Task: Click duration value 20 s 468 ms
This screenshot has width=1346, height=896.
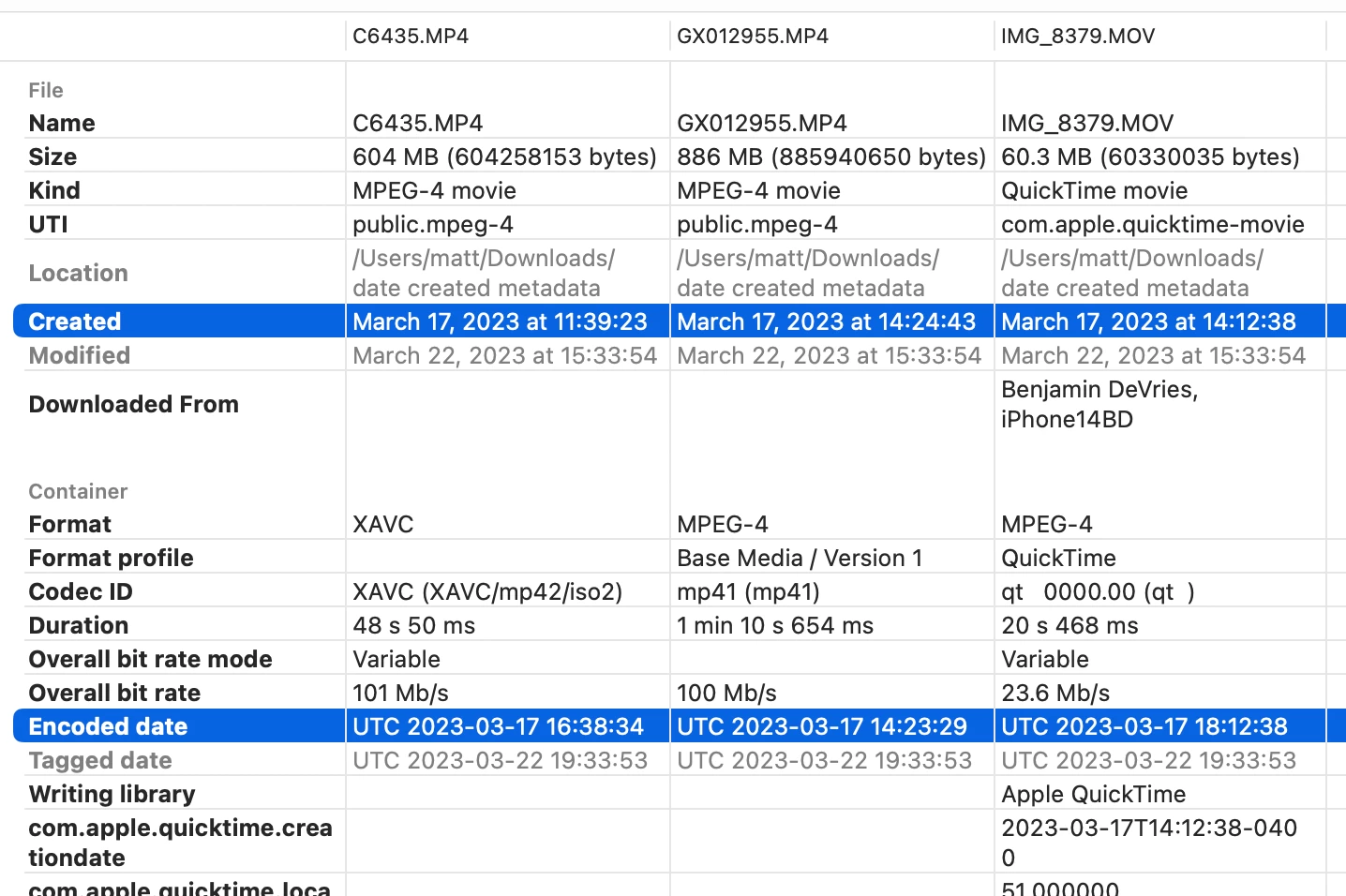Action: [x=1069, y=625]
